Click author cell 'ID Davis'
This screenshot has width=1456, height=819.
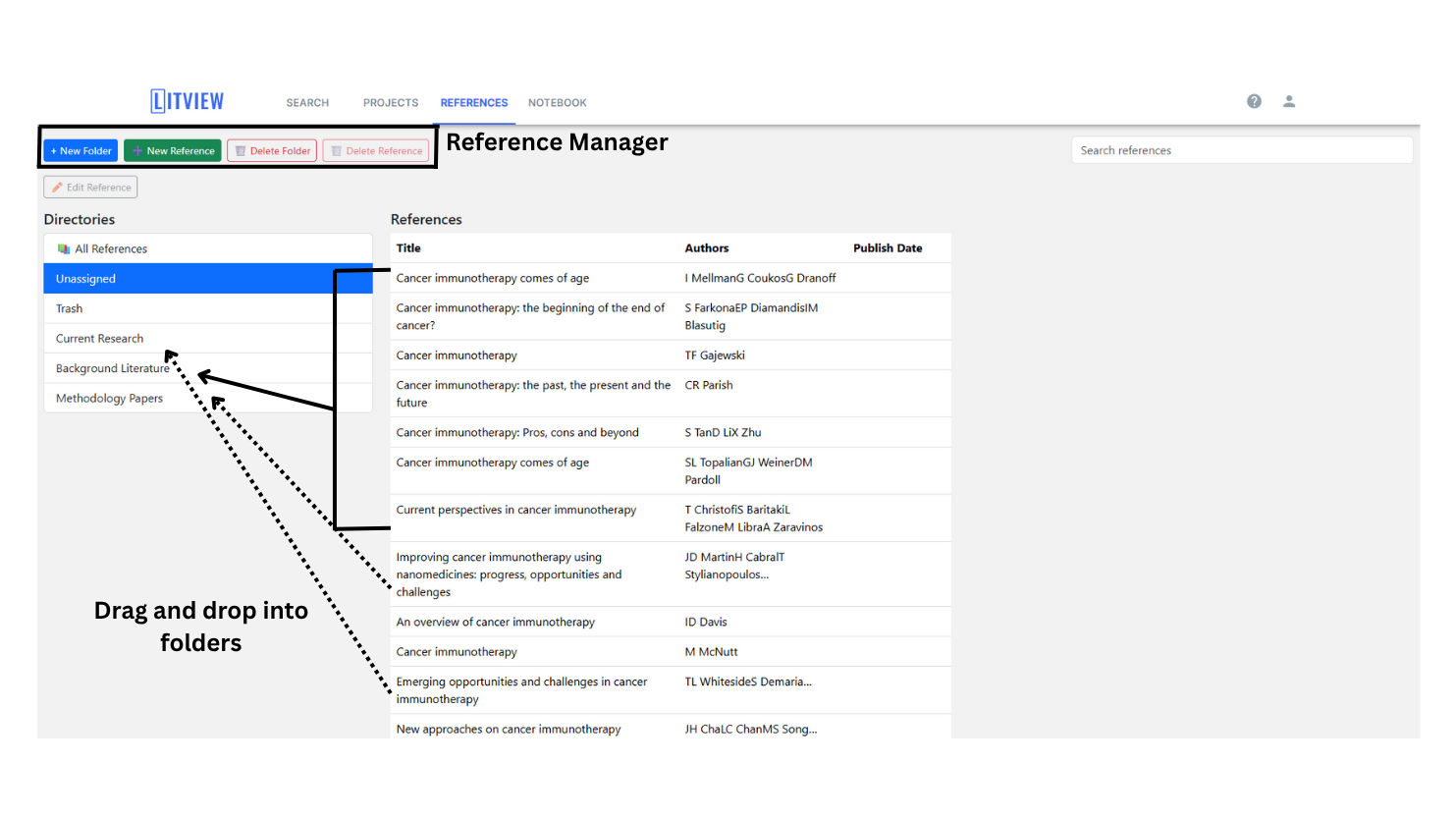[706, 622]
